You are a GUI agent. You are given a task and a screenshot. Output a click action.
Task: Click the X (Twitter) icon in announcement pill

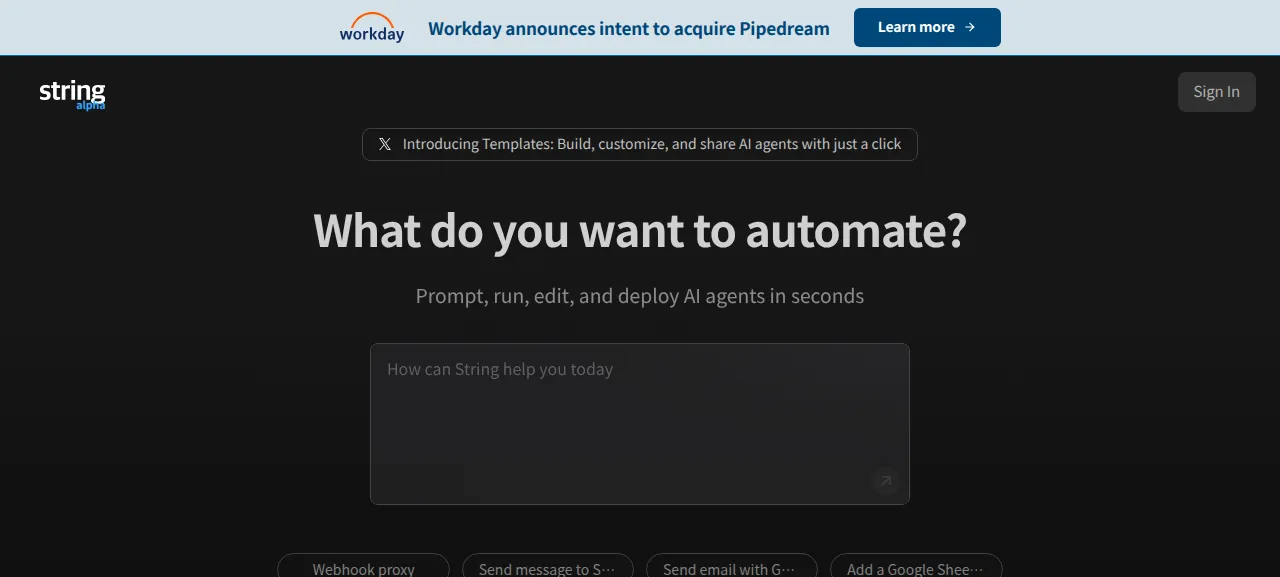pos(385,144)
